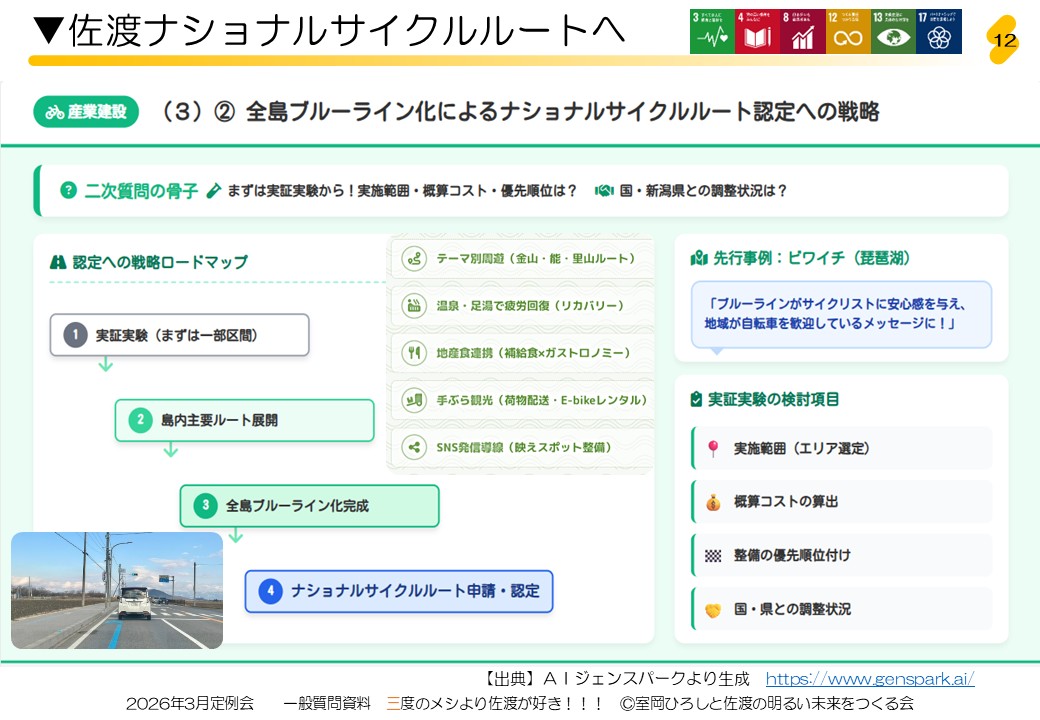Click the red pin icon beside 実施範囲

click(x=713, y=449)
